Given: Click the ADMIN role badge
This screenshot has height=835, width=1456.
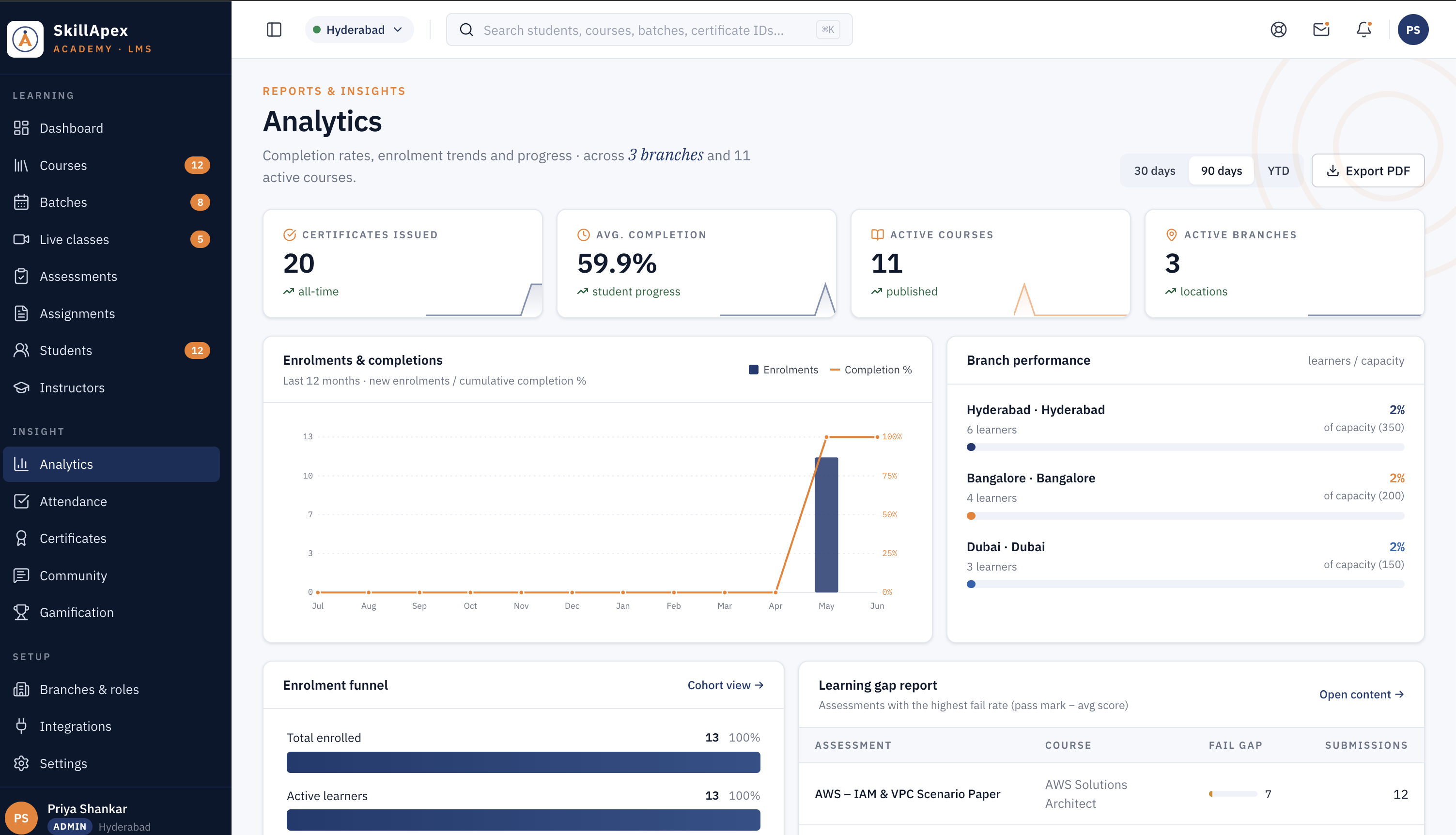Looking at the screenshot, I should click(69, 826).
